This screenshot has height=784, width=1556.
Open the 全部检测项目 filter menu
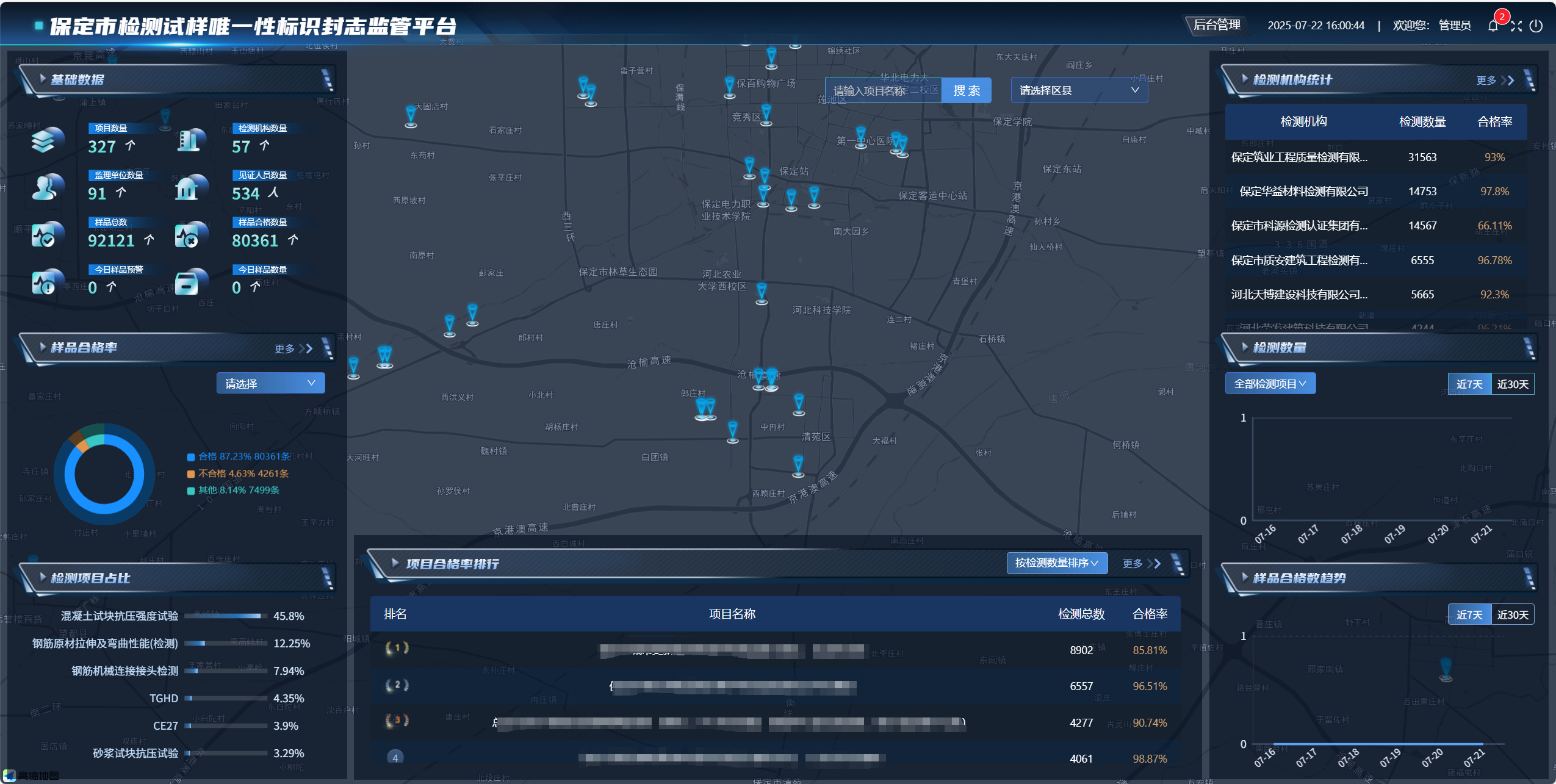1270,383
